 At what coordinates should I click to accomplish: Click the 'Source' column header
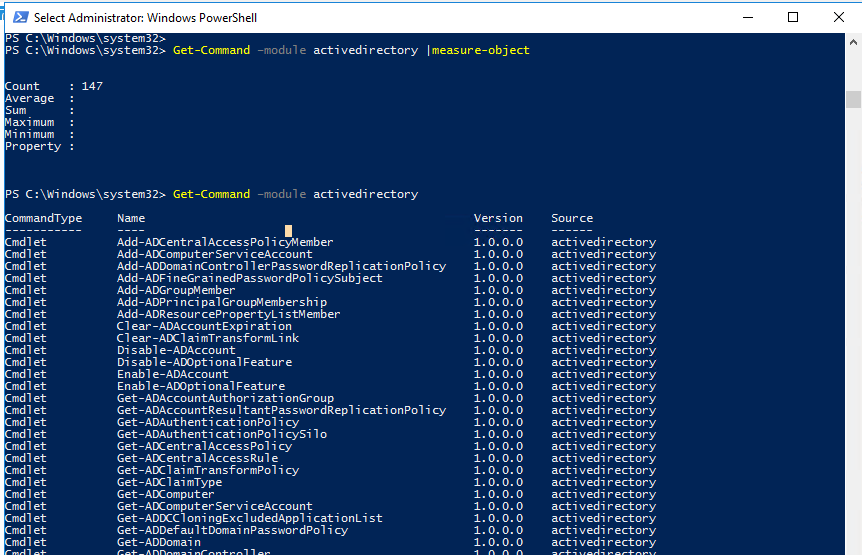tap(572, 218)
